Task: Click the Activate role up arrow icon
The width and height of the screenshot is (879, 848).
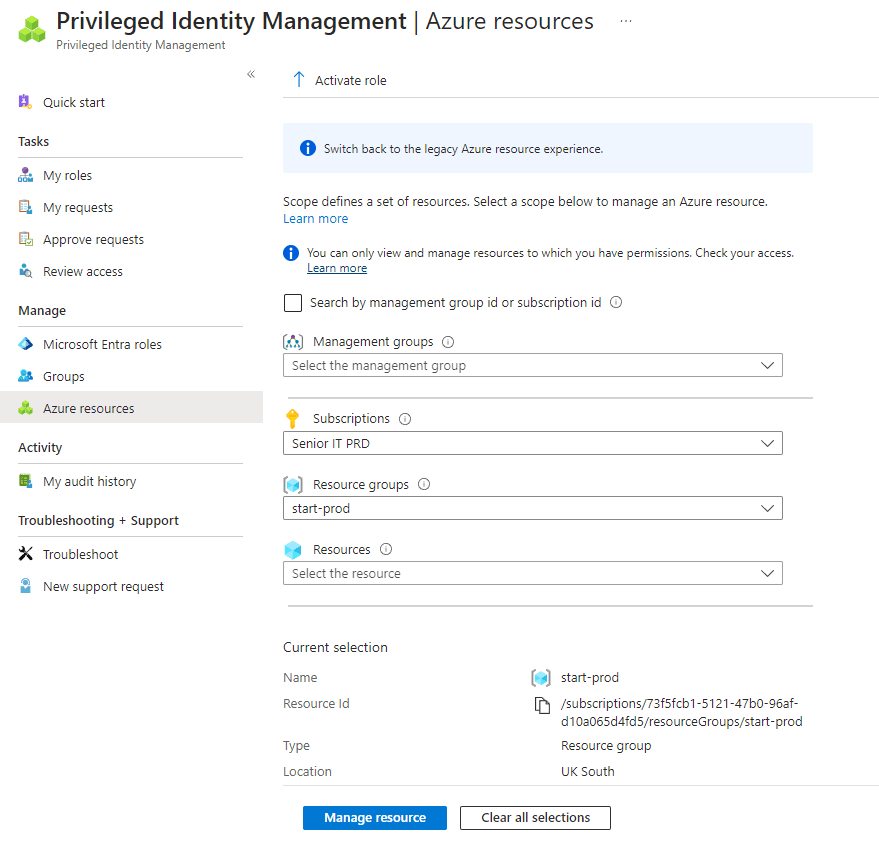Action: coord(299,80)
